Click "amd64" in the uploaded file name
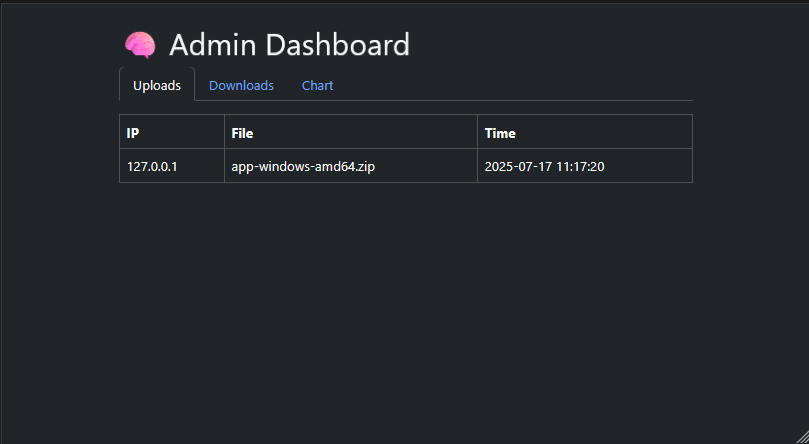This screenshot has width=809, height=444. (333, 167)
